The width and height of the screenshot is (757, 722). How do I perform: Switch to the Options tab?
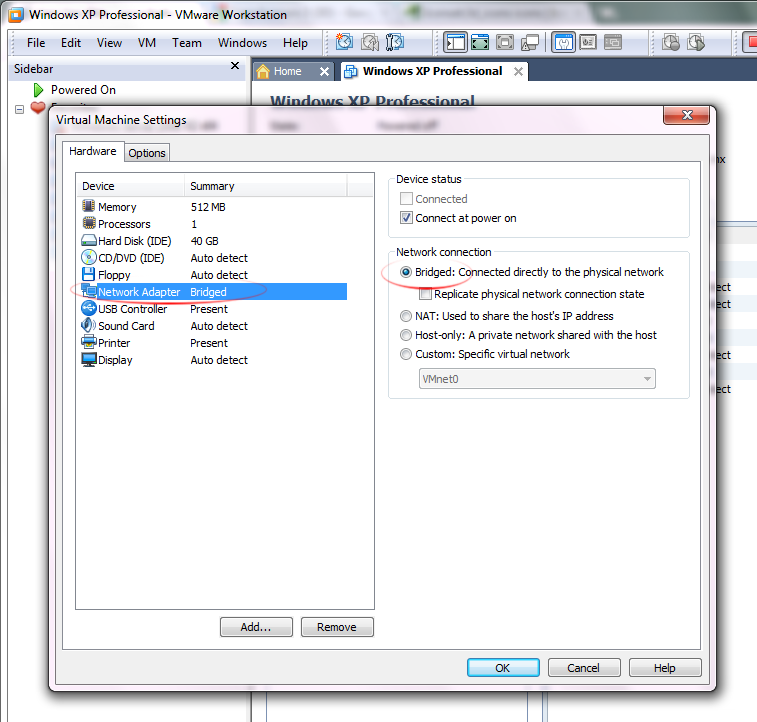147,153
